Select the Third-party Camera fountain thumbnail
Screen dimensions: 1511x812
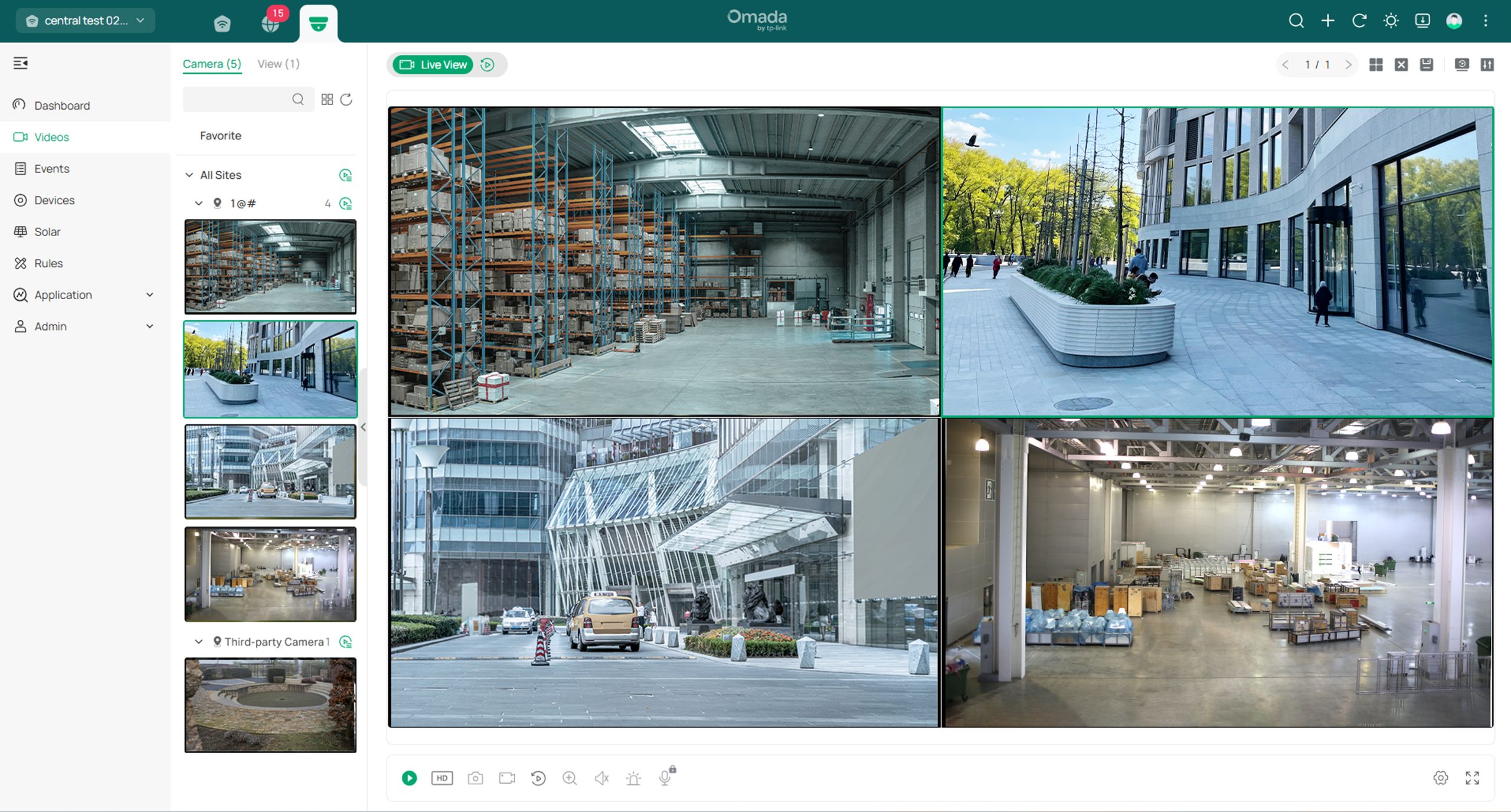(x=270, y=705)
